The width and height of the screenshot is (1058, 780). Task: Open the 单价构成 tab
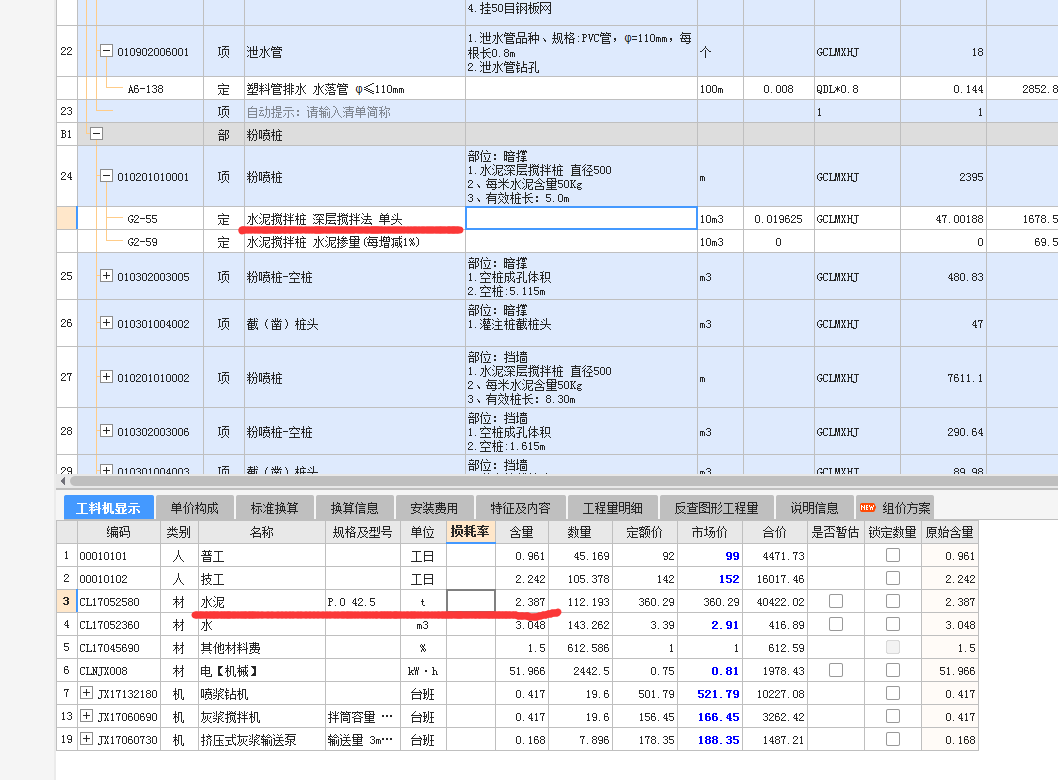point(194,508)
